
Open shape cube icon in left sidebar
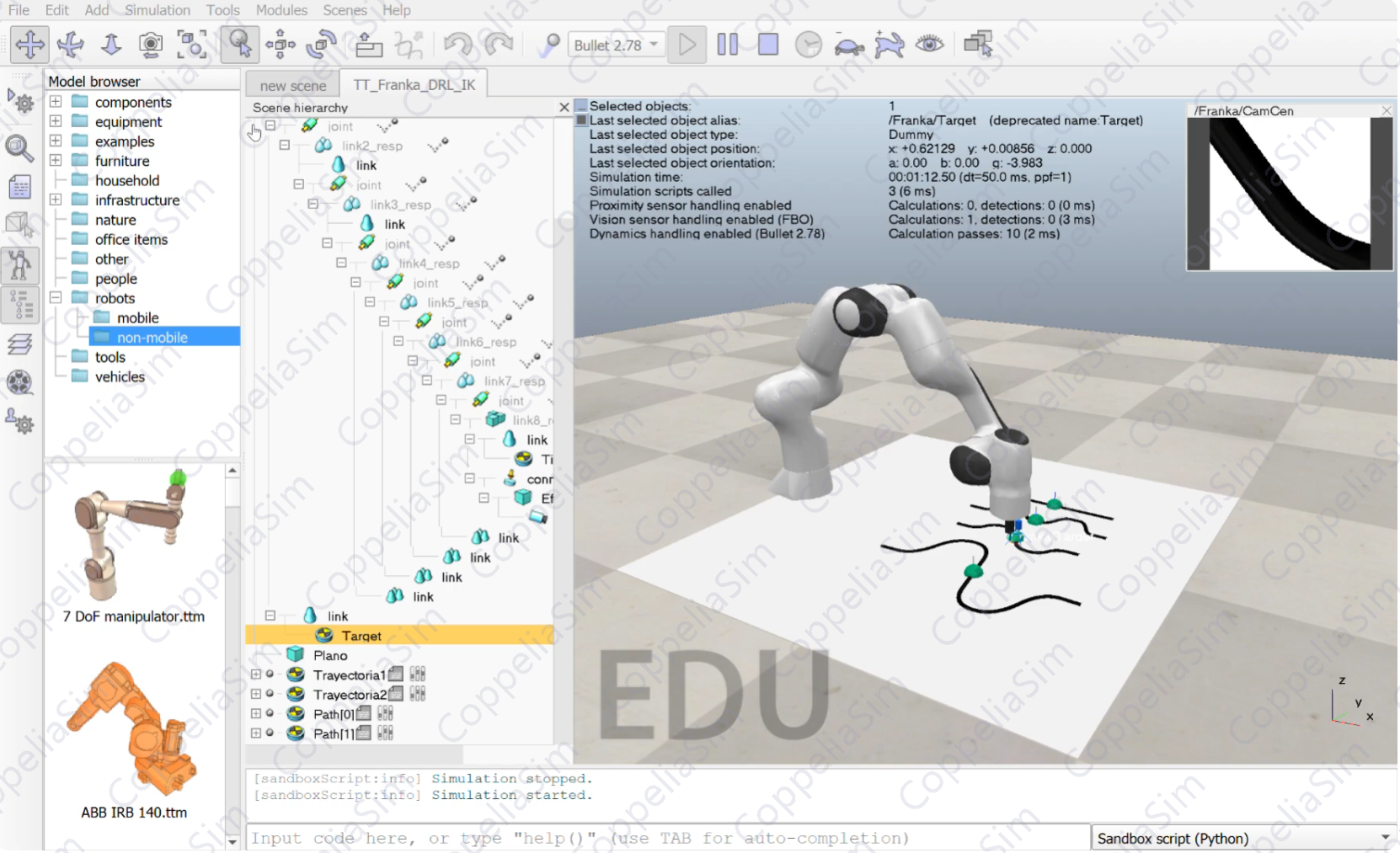point(19,225)
